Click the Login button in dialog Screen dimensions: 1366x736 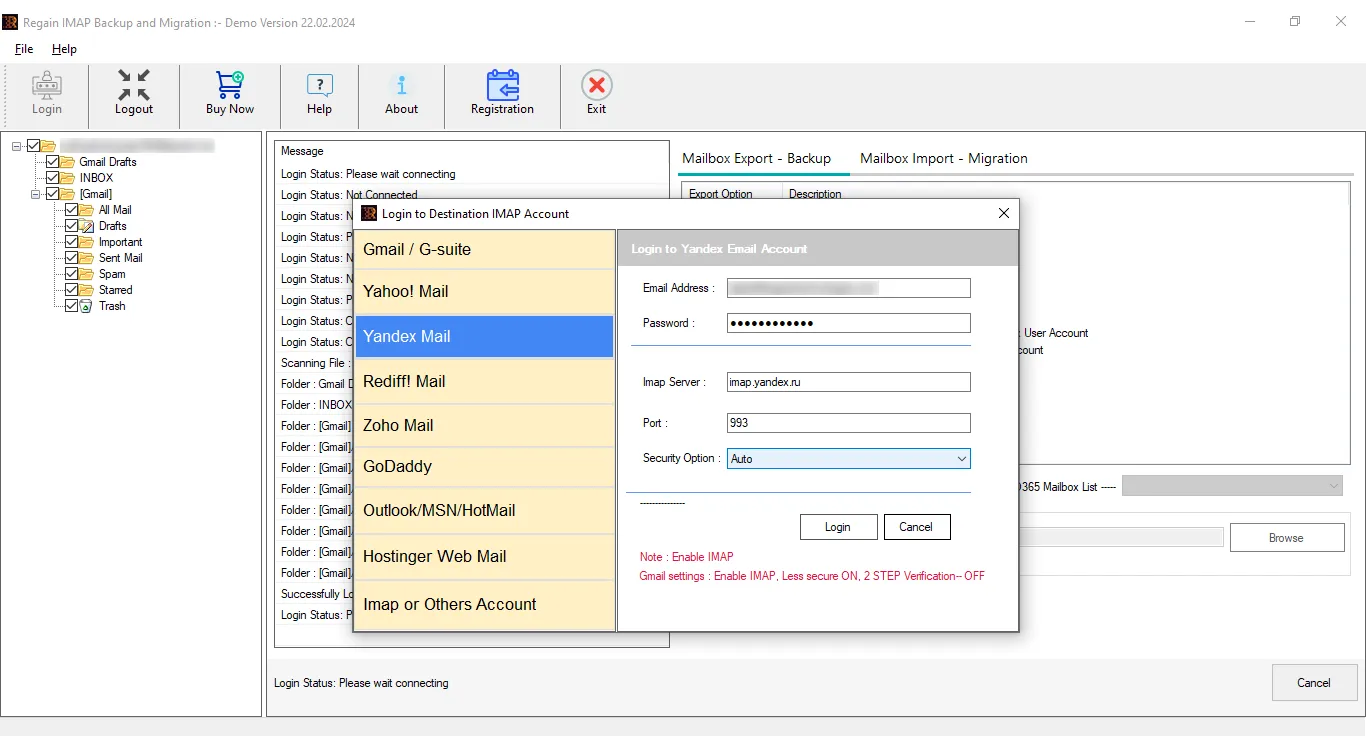coord(838,527)
